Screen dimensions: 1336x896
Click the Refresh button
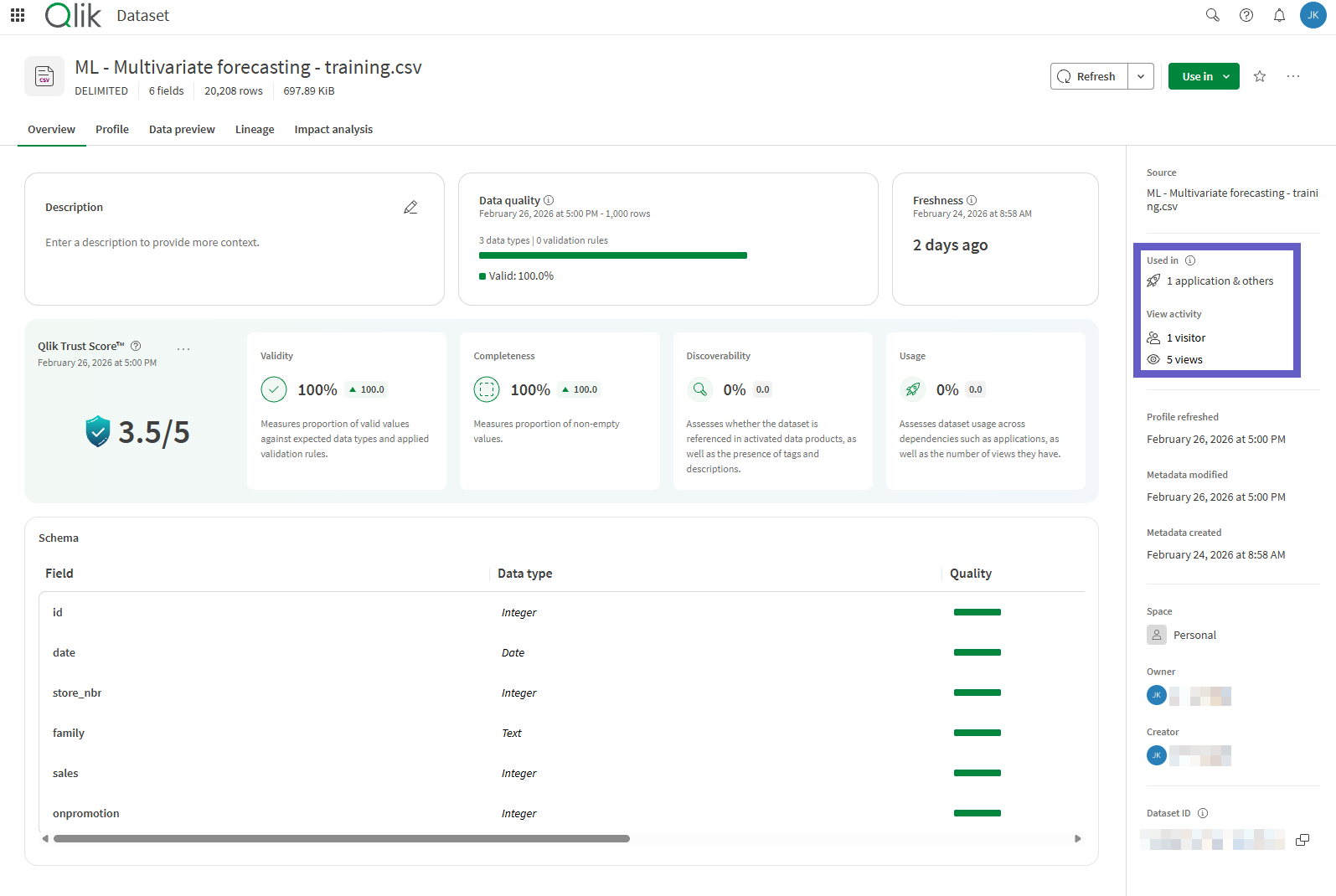(x=1089, y=76)
